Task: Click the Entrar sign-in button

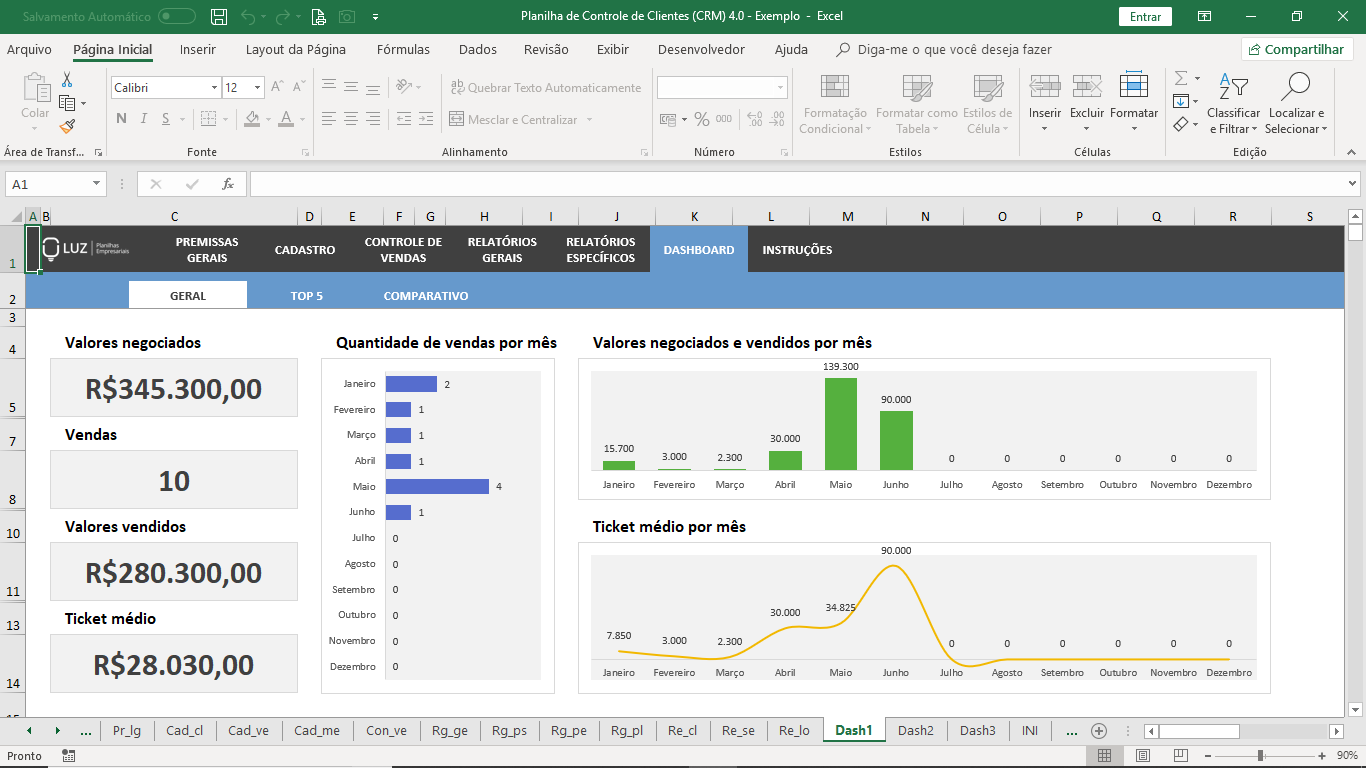Action: pyautogui.click(x=1145, y=16)
